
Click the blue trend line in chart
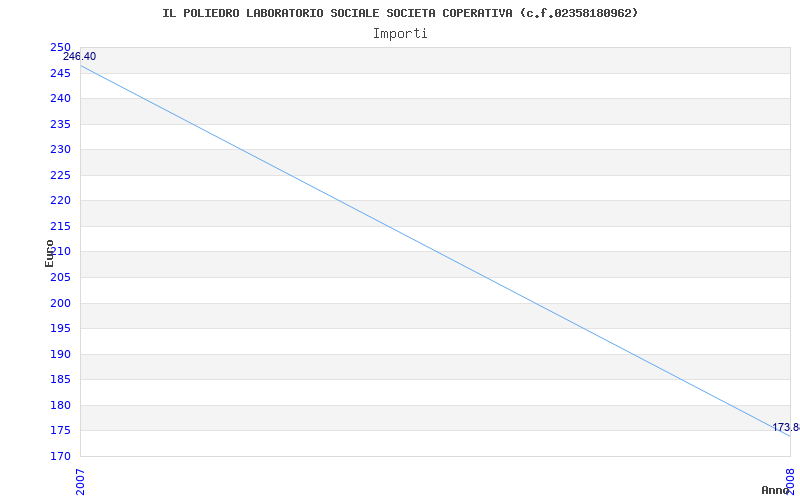coord(435,251)
